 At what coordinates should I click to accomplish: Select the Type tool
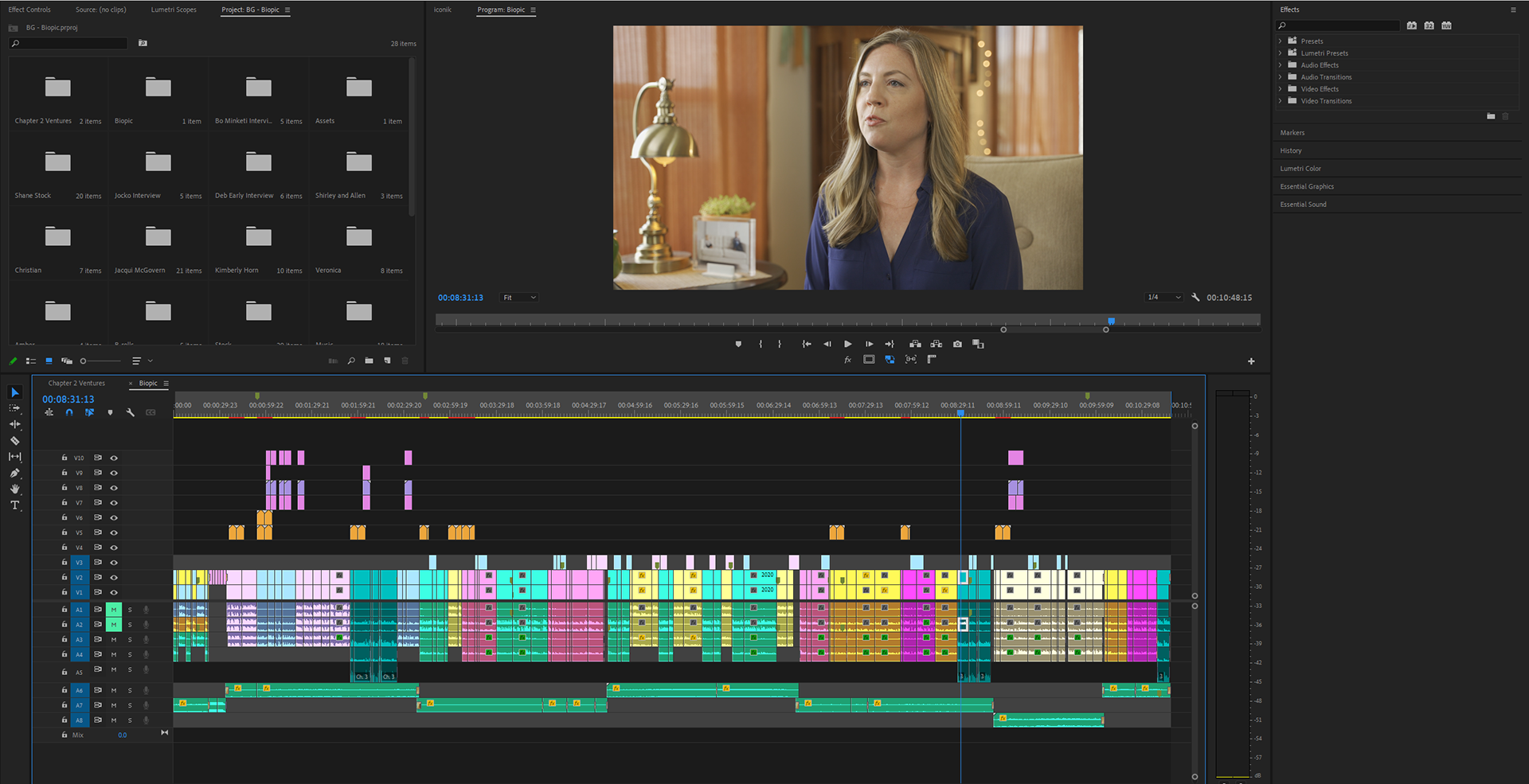14,505
